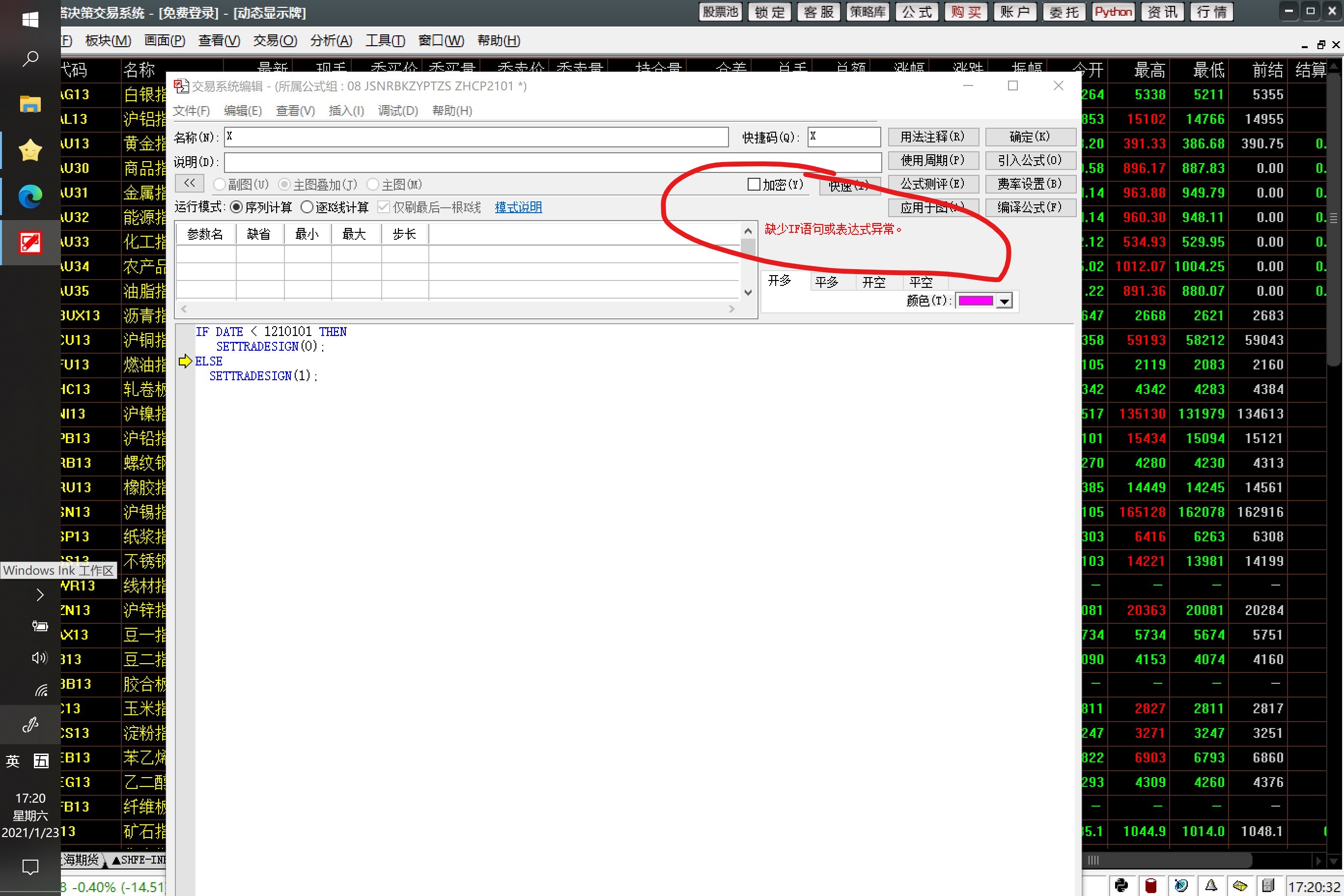The height and width of the screenshot is (896, 1344).
Task: Open the 颜色(T) color dropdown arrow
Action: (x=1004, y=301)
